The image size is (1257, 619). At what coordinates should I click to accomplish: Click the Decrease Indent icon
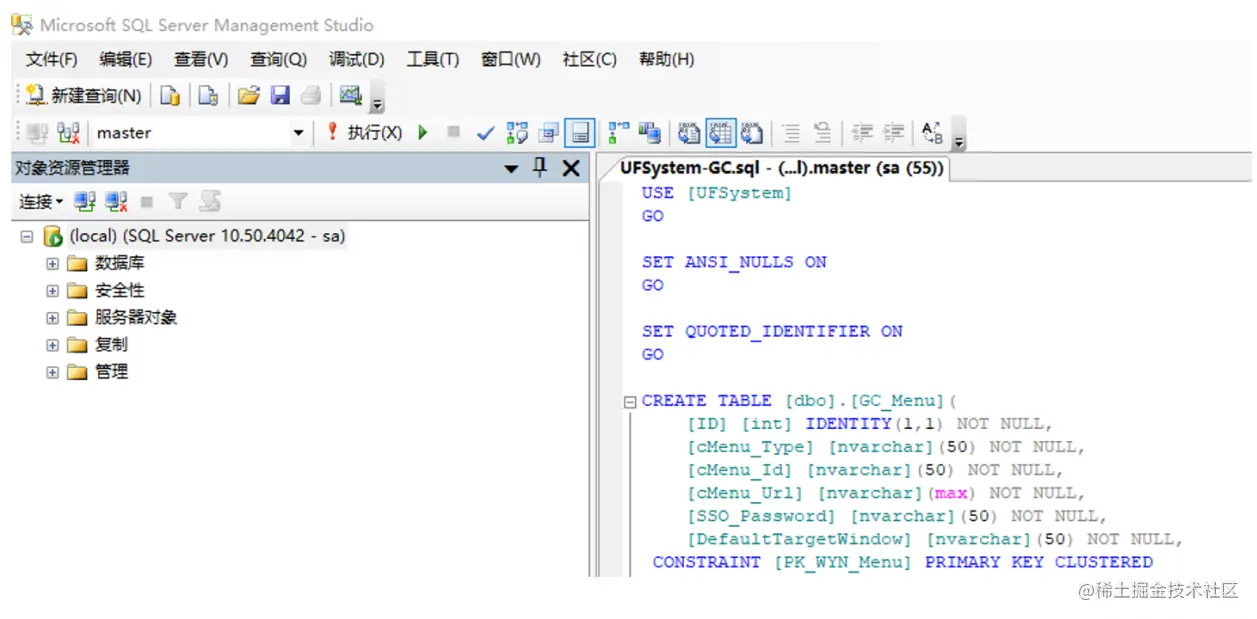tap(862, 133)
